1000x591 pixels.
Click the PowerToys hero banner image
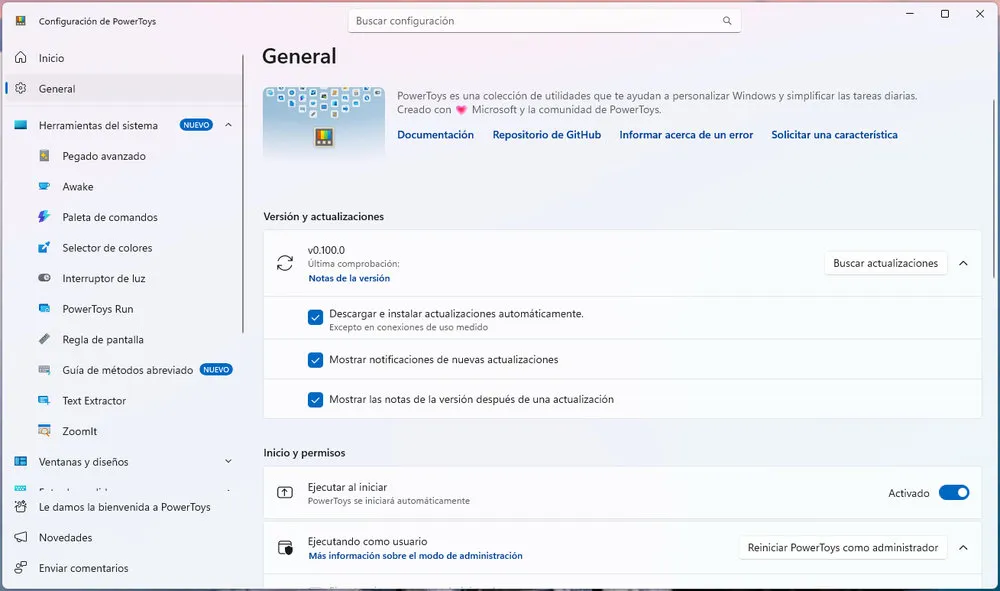tap(324, 123)
